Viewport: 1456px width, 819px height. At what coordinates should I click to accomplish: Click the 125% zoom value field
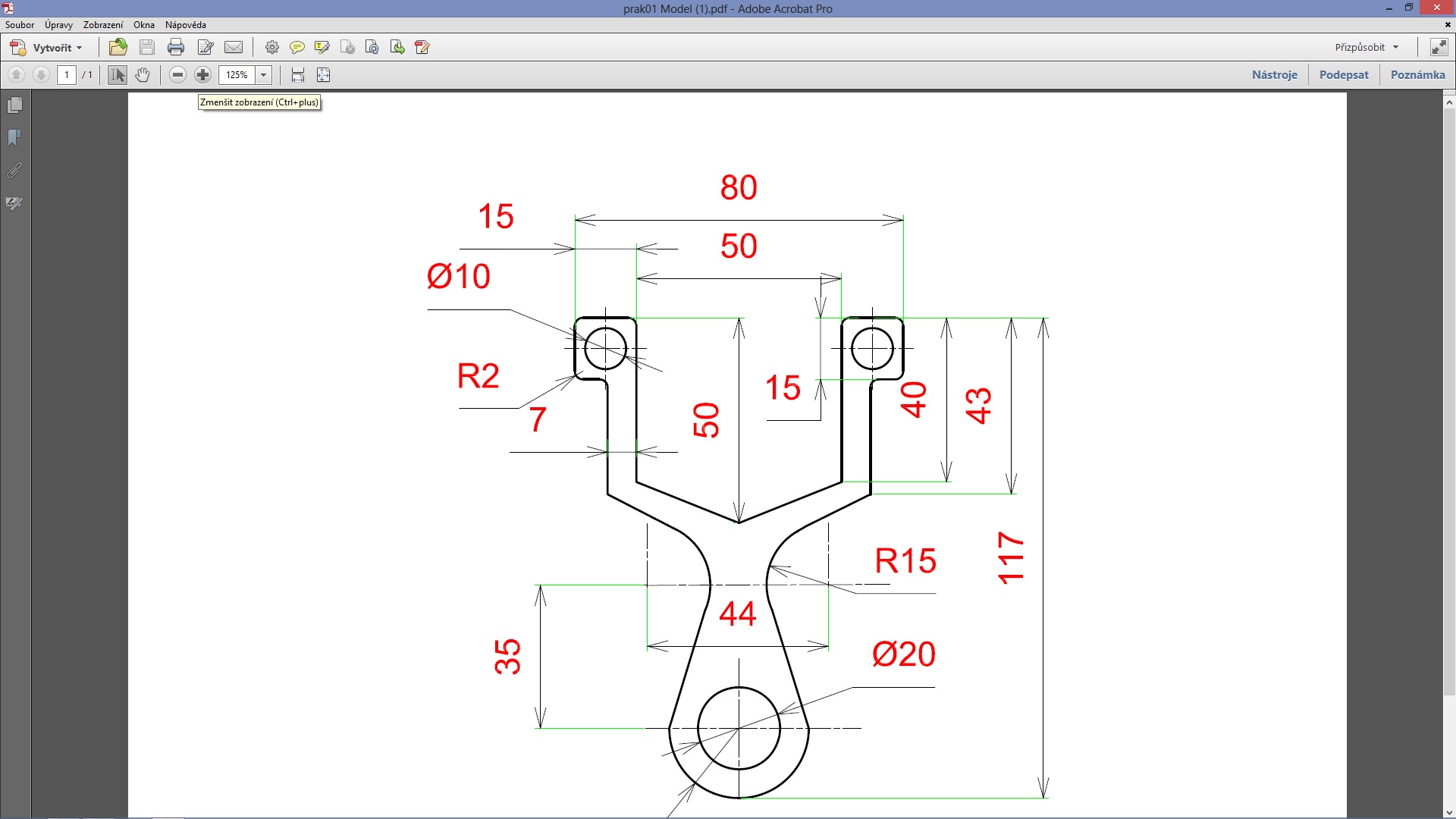237,74
